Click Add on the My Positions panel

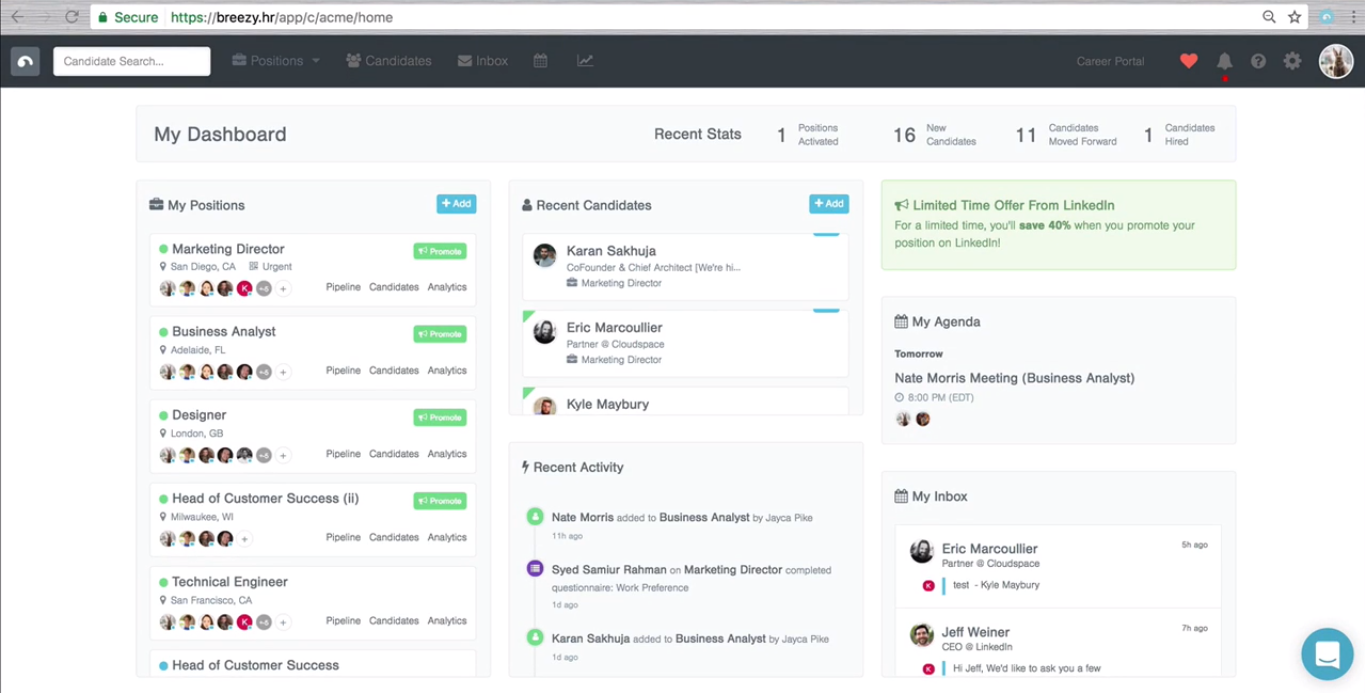point(456,203)
